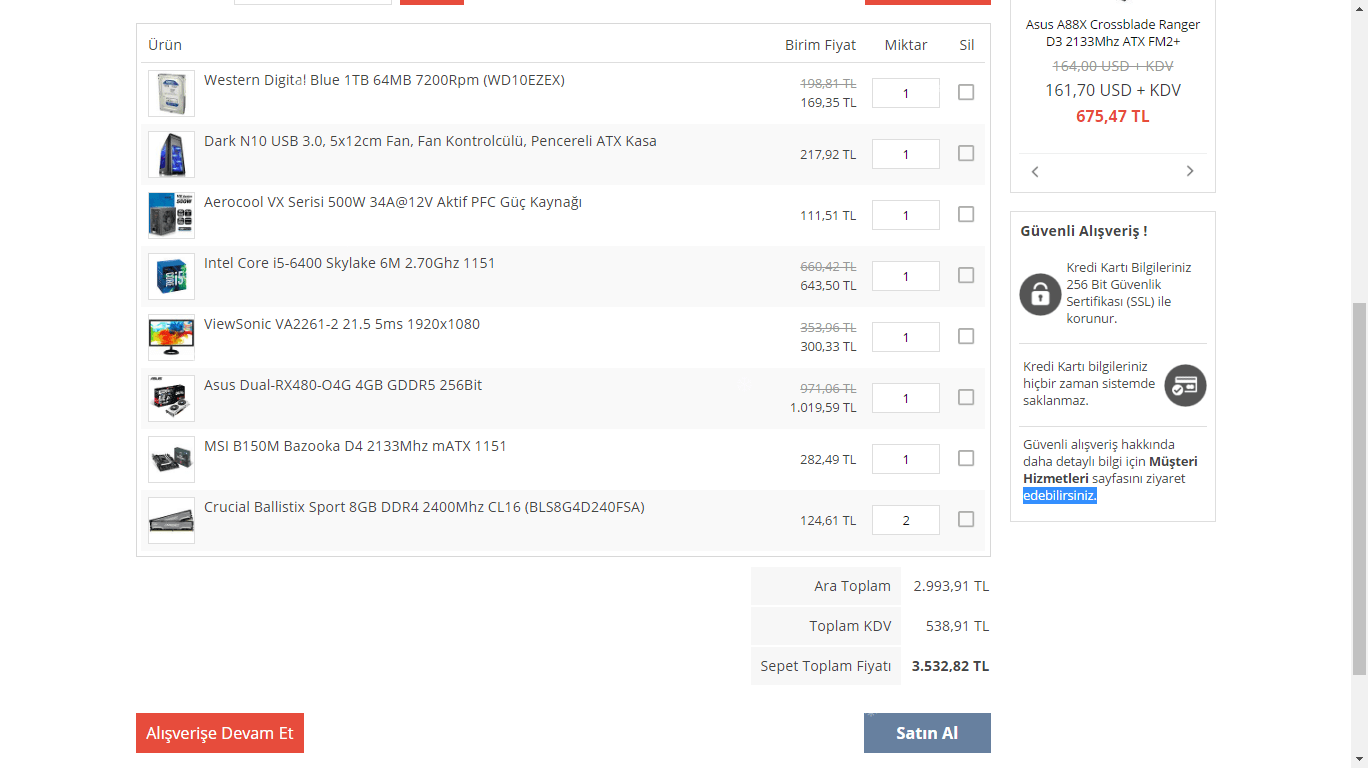Focus the Miktar box for Intel Core i5-6400
Viewport: 1368px width, 768px height.
906,276
